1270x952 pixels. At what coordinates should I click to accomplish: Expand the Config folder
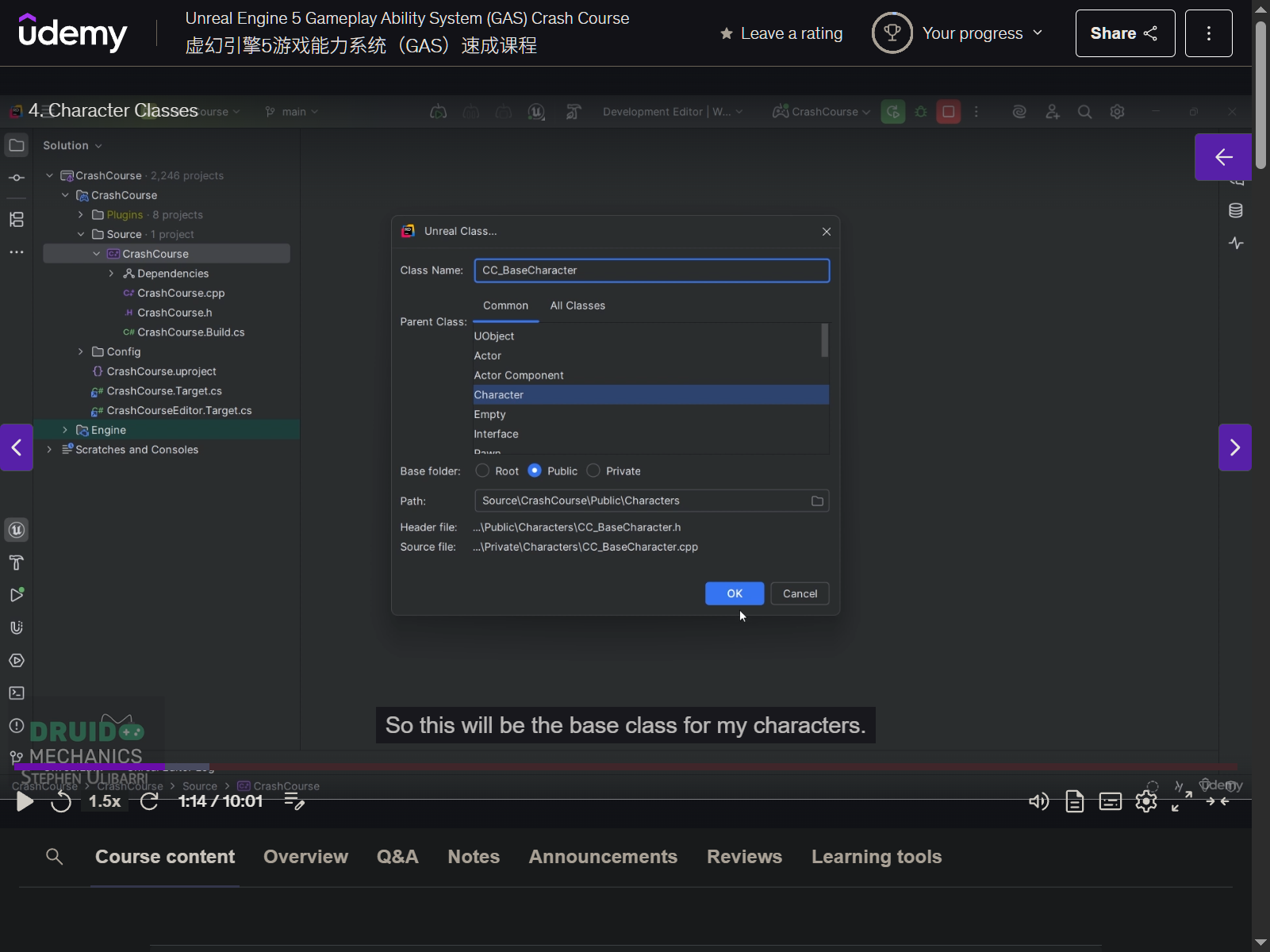click(81, 351)
